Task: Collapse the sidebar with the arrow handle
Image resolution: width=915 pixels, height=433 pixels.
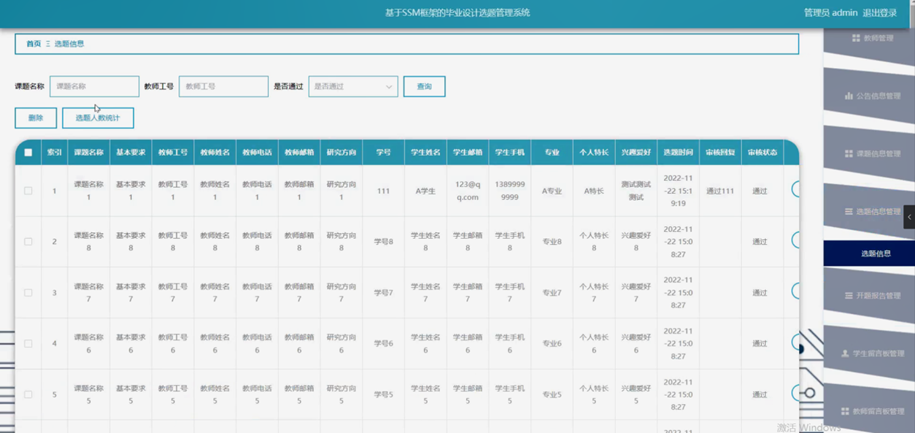Action: (x=909, y=217)
